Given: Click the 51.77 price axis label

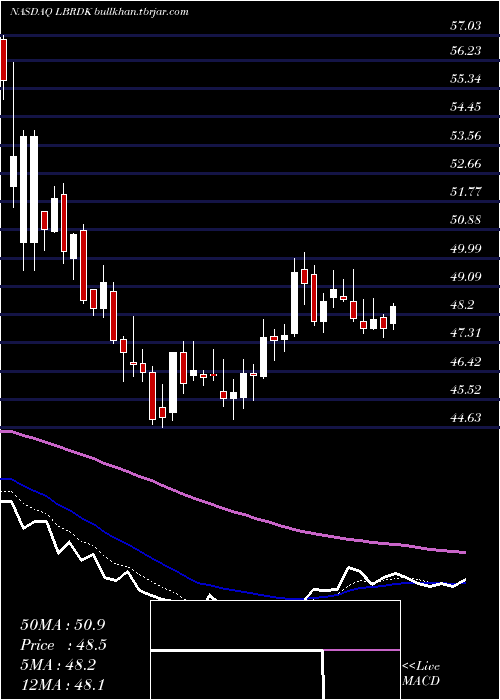Looking at the screenshot, I should (466, 192).
